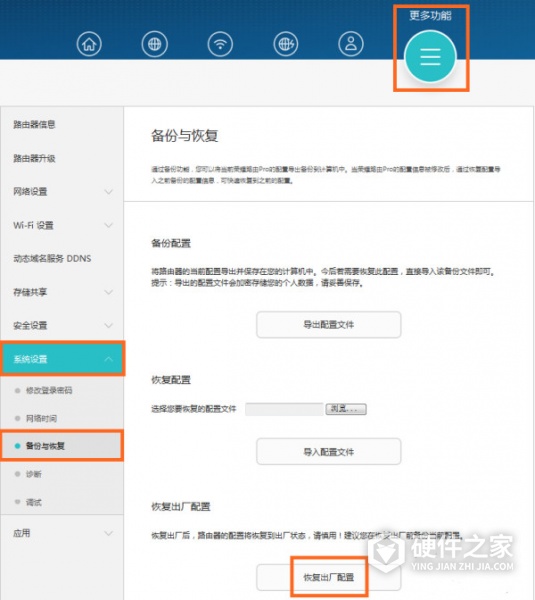Expand the 网络设置 chevron
Viewport: 535px width, 600px height.
pos(109,192)
